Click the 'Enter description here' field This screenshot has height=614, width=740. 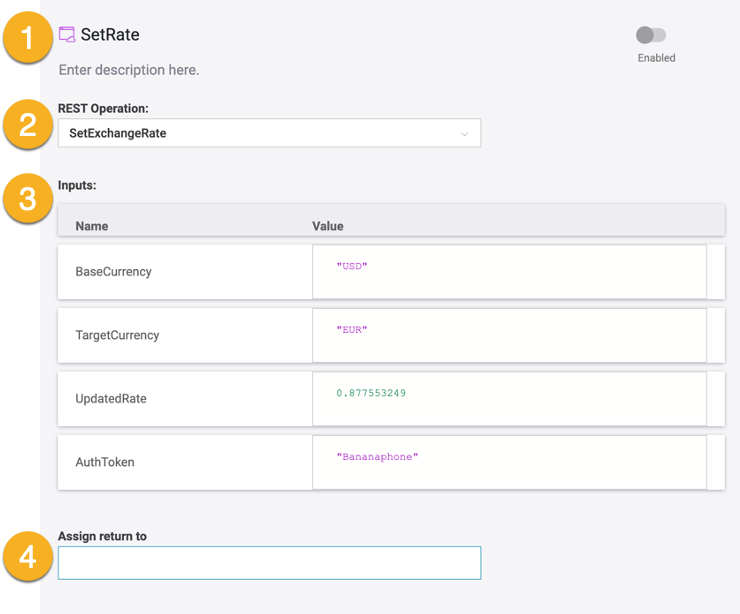click(129, 70)
